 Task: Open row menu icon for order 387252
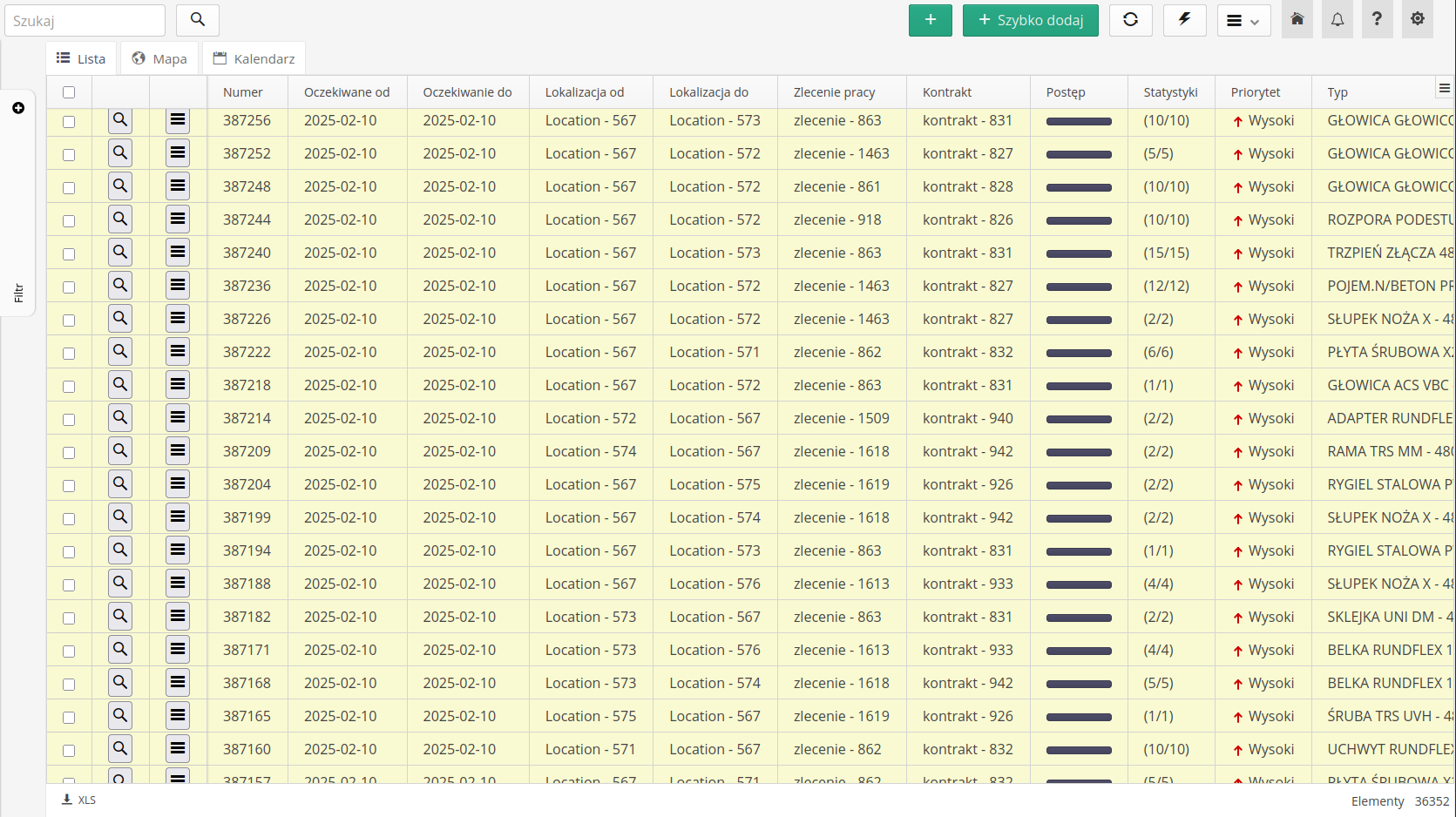(x=178, y=153)
